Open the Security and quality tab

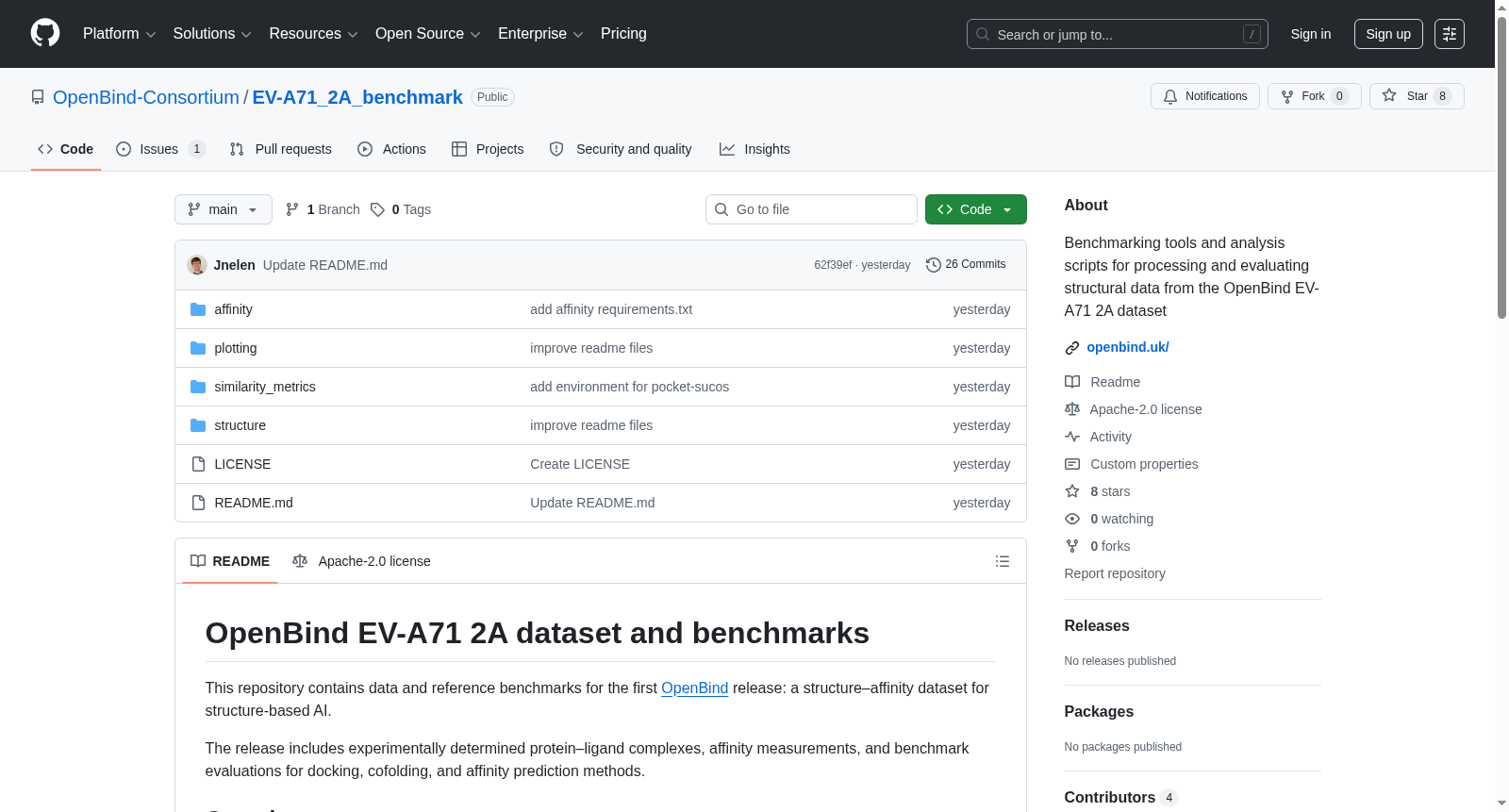coord(621,149)
